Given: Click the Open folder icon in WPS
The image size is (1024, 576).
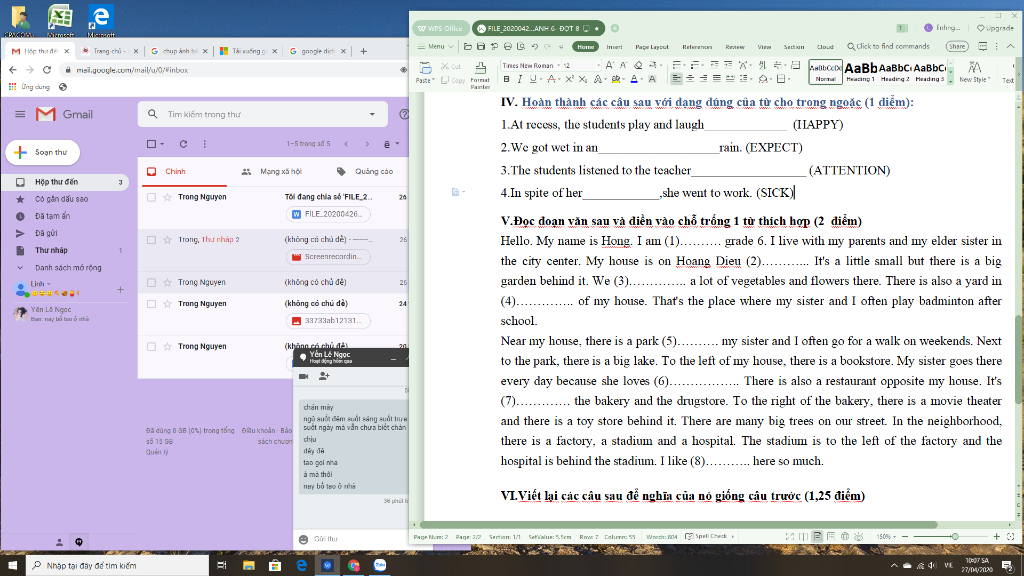Looking at the screenshot, I should point(468,46).
